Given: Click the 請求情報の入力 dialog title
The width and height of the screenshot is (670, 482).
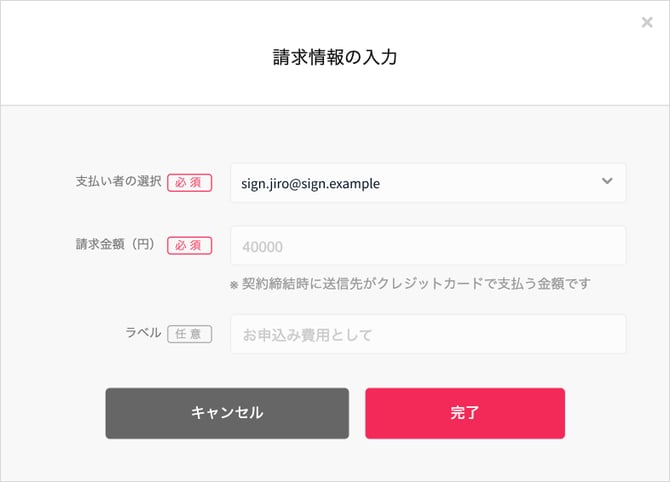Looking at the screenshot, I should click(335, 57).
